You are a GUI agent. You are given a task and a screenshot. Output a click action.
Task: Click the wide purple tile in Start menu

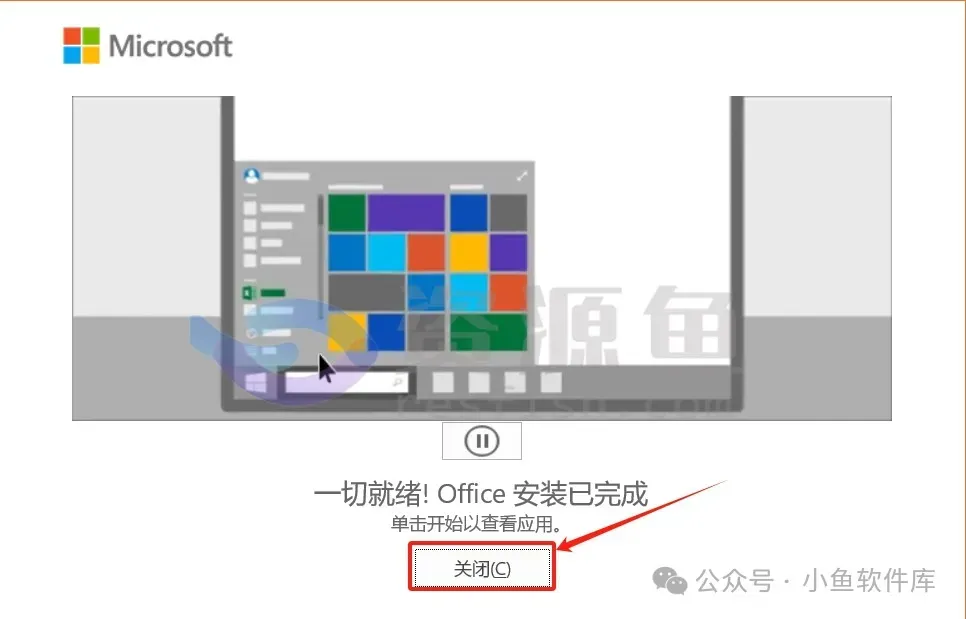point(406,212)
